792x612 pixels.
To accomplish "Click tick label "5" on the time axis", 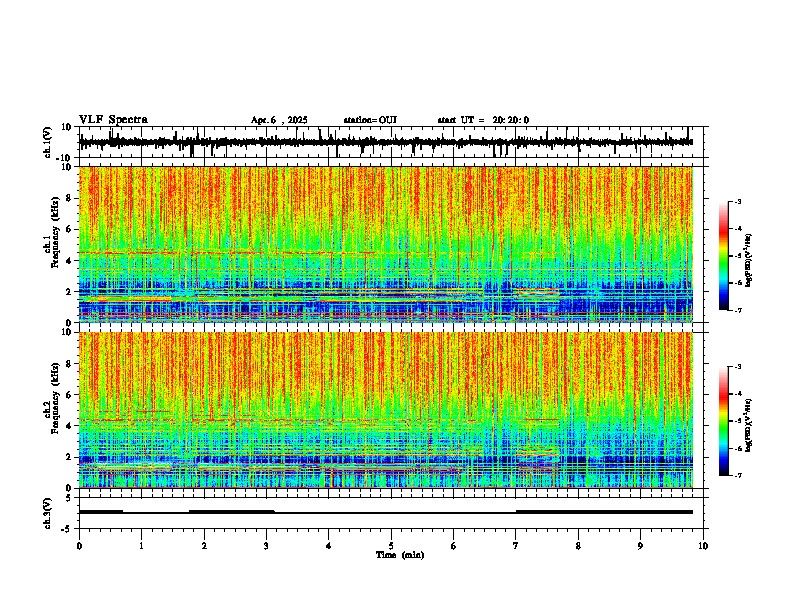I will click(391, 546).
